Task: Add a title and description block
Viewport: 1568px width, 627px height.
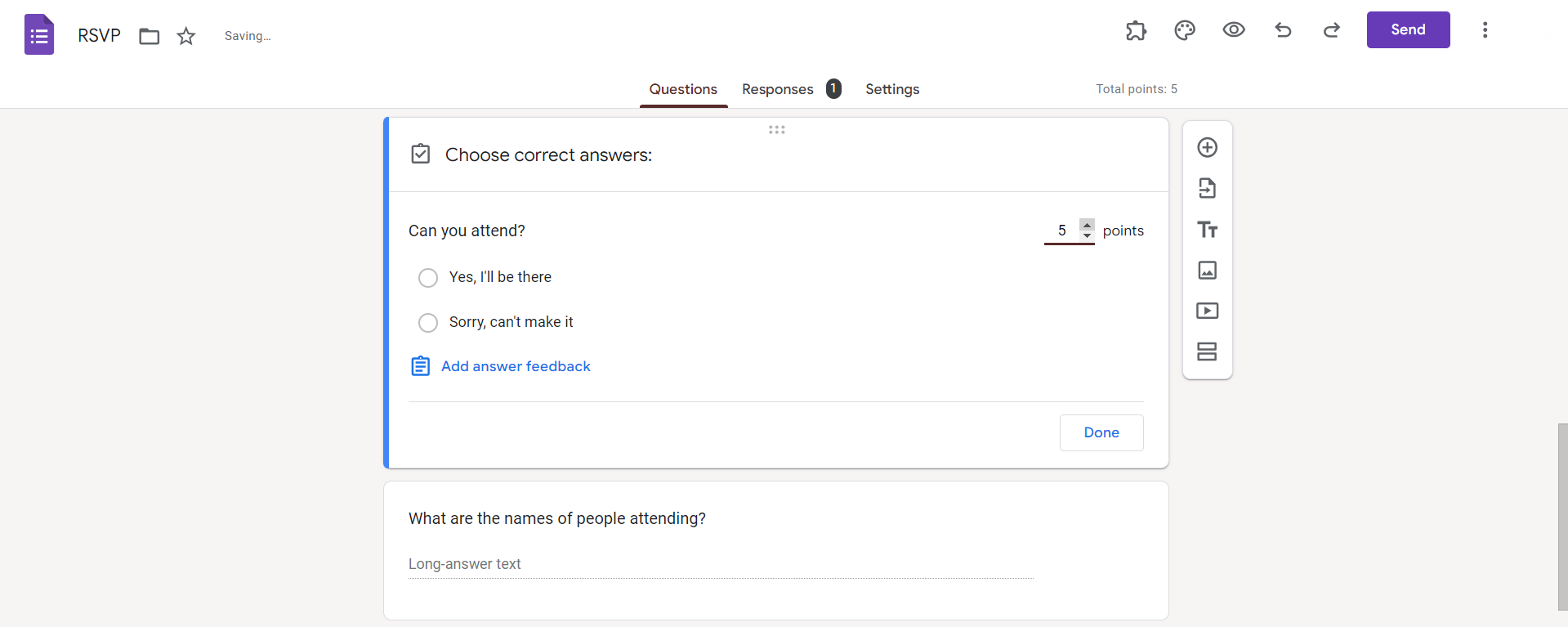Action: pos(1207,230)
